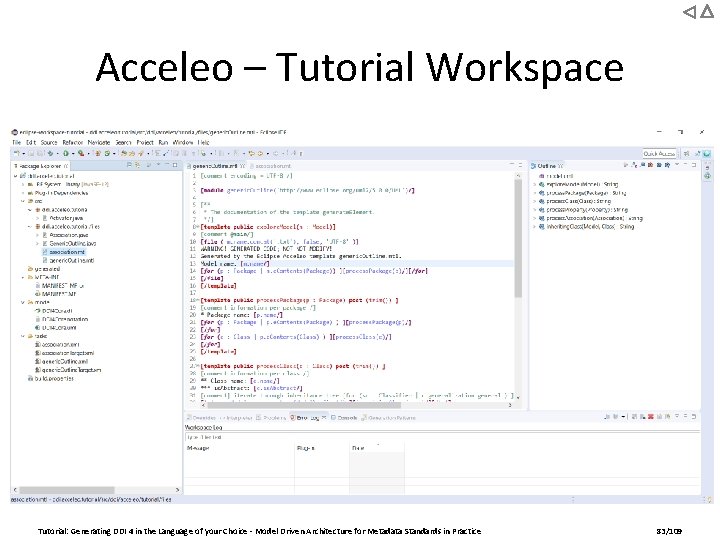The height and width of the screenshot is (540, 720).
Task: Switch to the Error Log tab
Action: click(x=308, y=418)
